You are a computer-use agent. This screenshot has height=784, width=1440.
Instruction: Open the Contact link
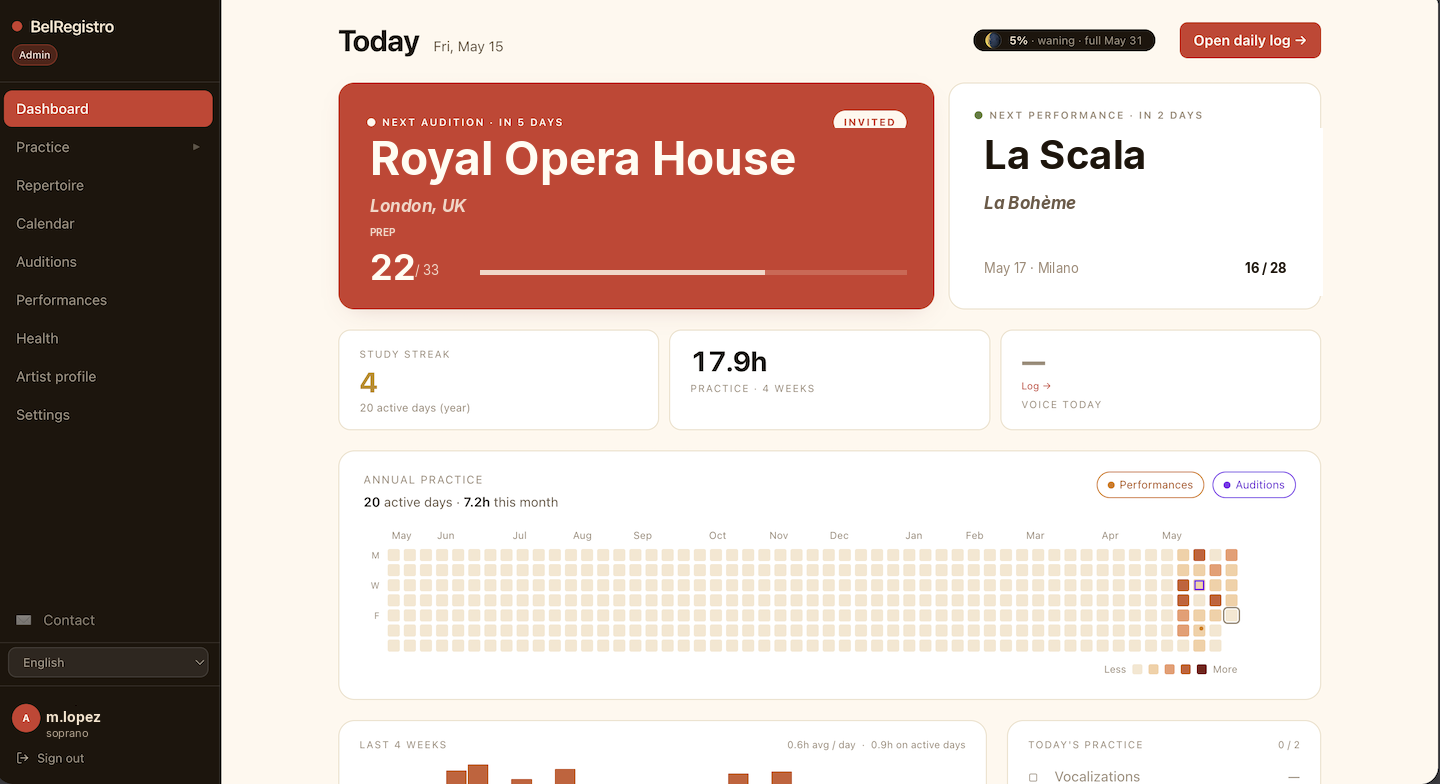57,620
